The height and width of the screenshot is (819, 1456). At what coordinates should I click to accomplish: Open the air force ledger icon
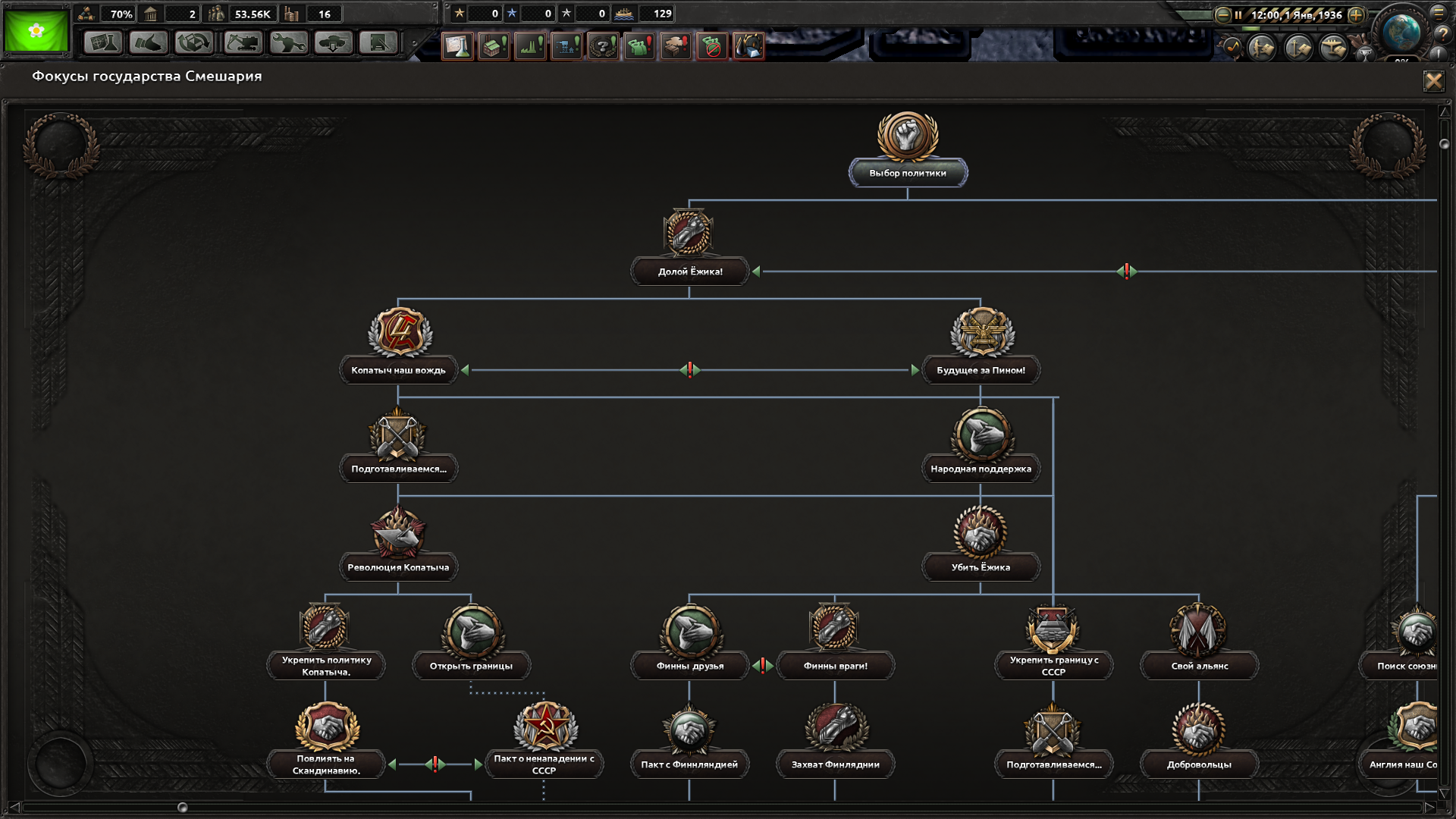[x=1333, y=49]
